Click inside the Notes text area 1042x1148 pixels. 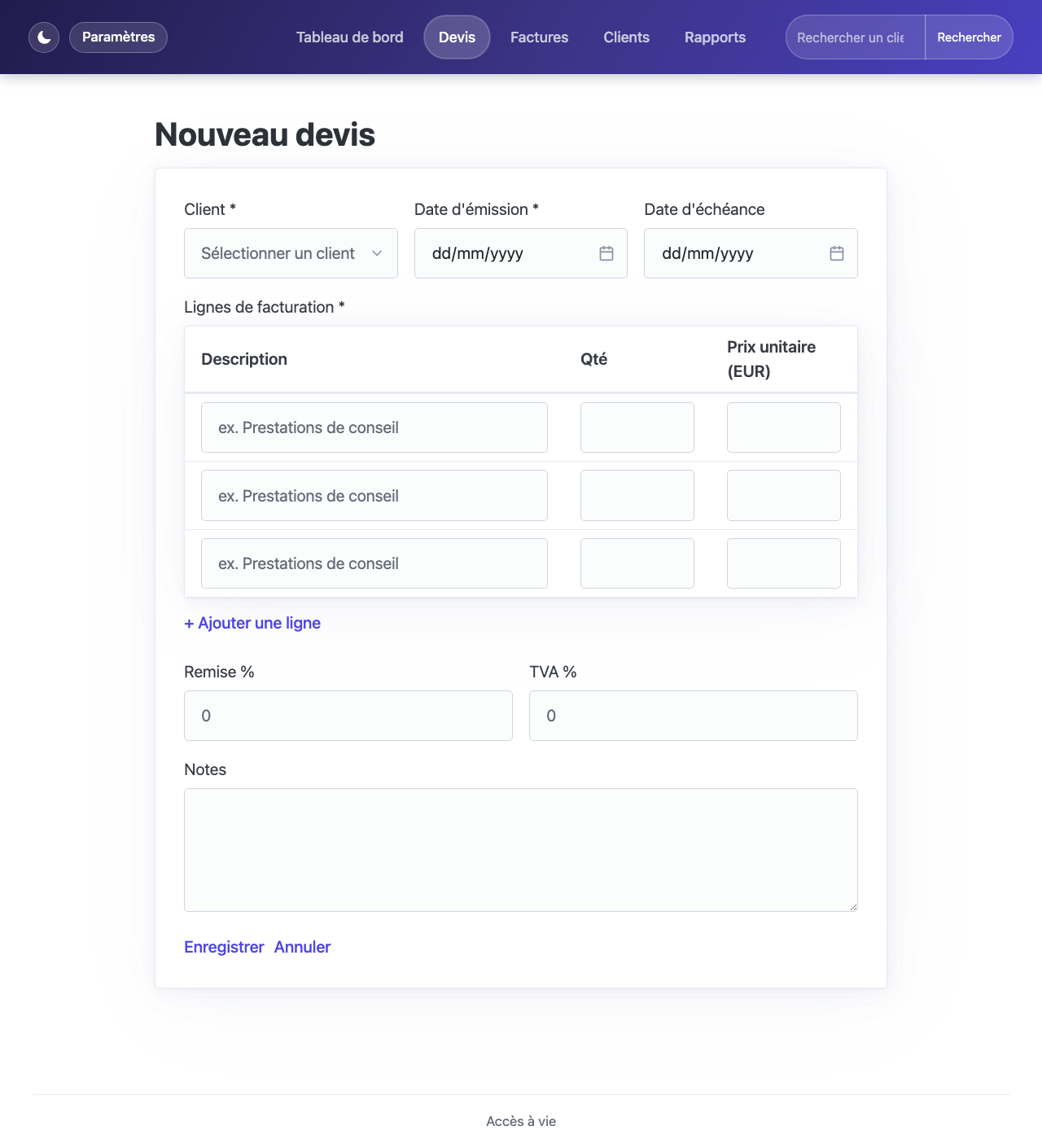pyautogui.click(x=521, y=850)
